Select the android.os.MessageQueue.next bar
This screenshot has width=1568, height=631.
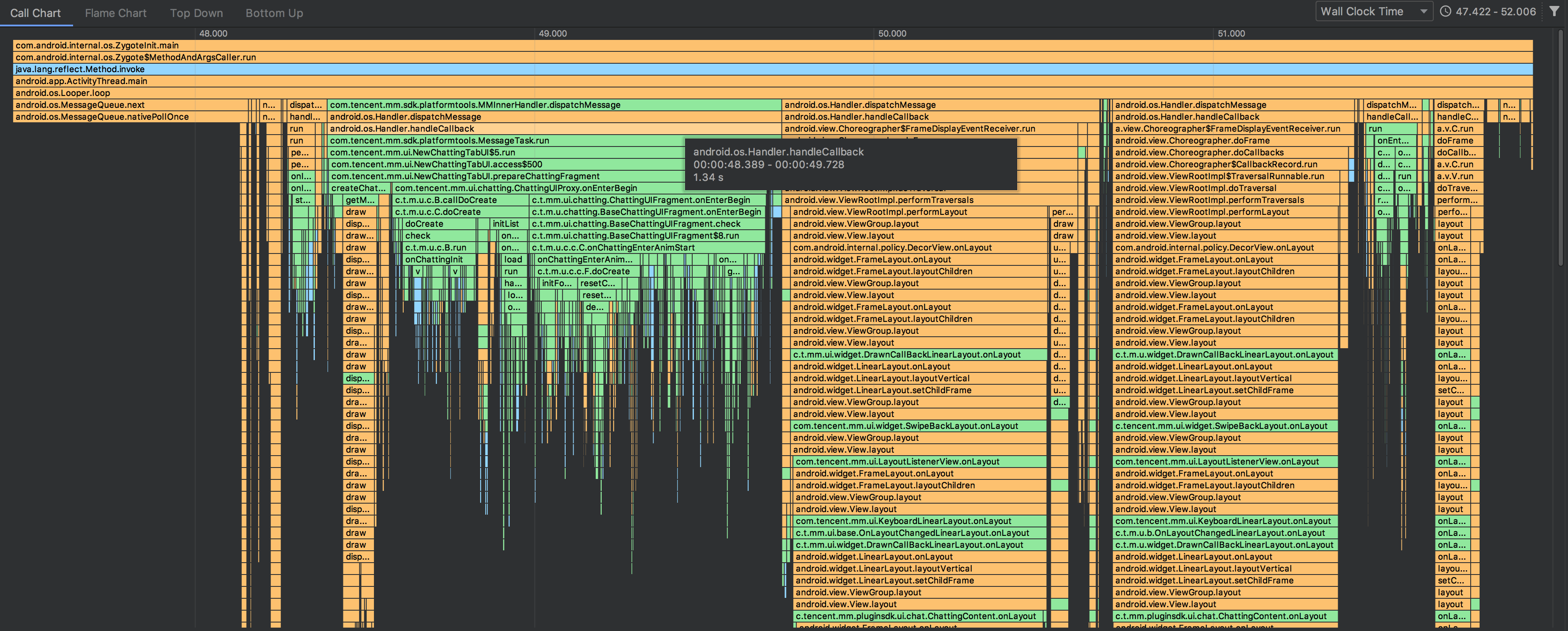point(131,104)
